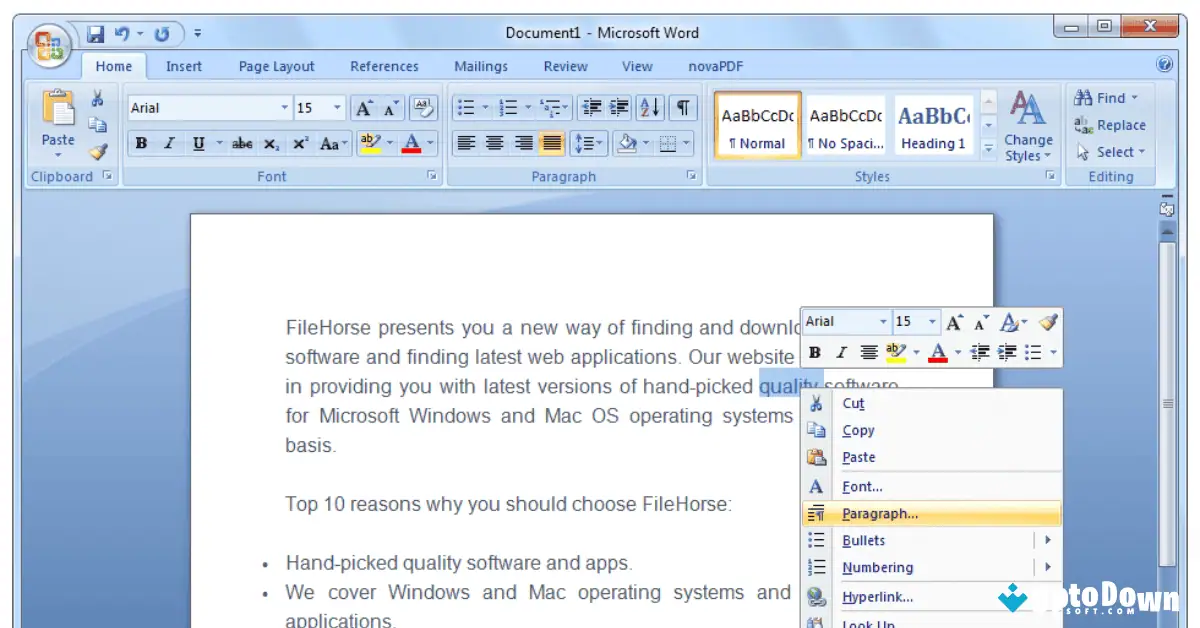Apply superscript formatting
This screenshot has height=628, width=1200.
click(298, 143)
